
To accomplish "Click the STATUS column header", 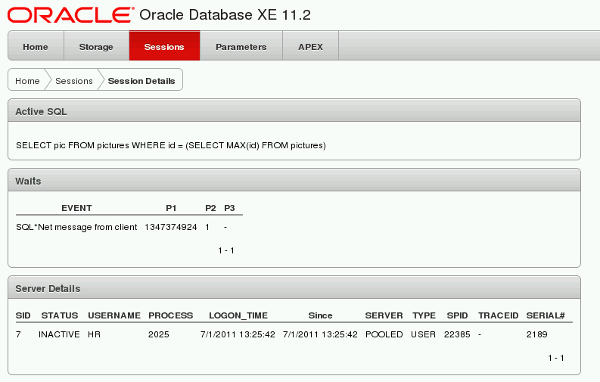I will click(x=60, y=315).
